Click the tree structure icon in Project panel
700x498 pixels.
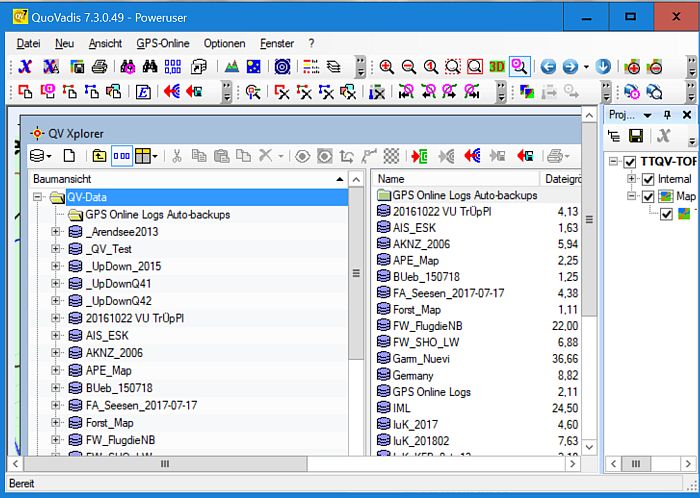(x=614, y=136)
